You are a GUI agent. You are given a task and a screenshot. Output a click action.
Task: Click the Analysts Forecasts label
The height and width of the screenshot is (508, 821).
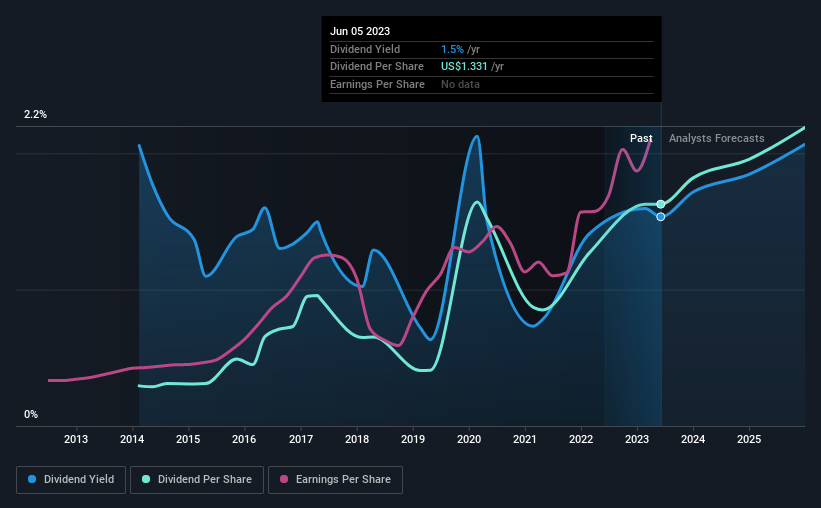click(x=717, y=138)
